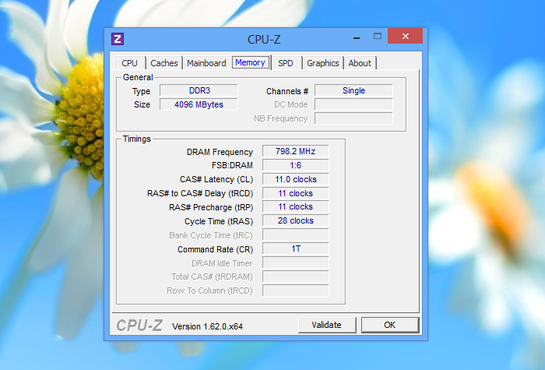This screenshot has width=545, height=370.
Task: Click the empty DRAM Idle Timer field
Action: point(295,263)
